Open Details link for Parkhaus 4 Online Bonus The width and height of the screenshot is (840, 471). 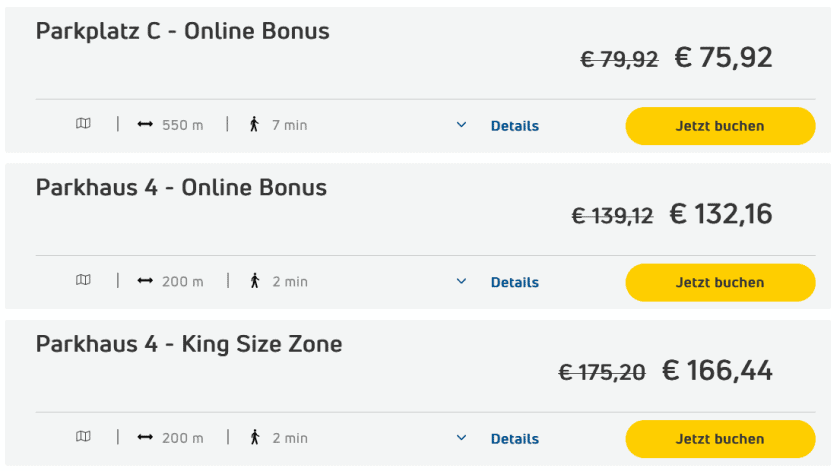coord(514,282)
